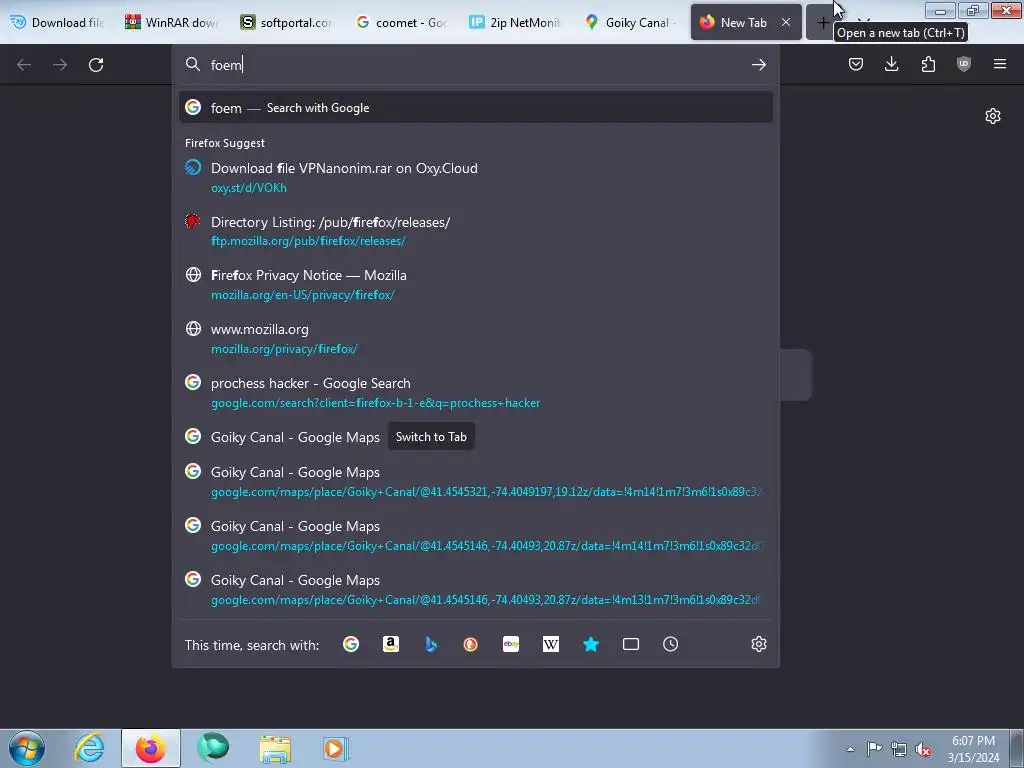The image size is (1024, 768).
Task: Open the Downloads panel
Action: click(x=891, y=64)
